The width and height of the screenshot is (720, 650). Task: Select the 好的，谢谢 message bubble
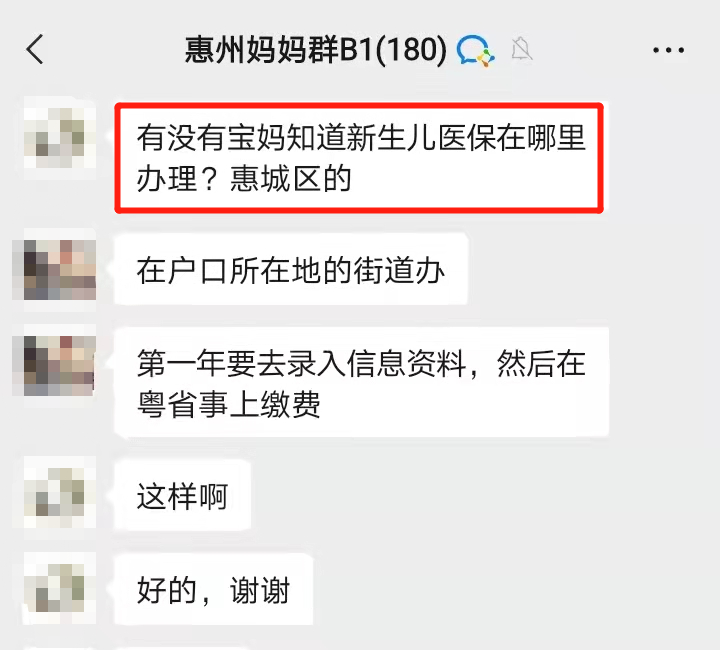click(214, 590)
